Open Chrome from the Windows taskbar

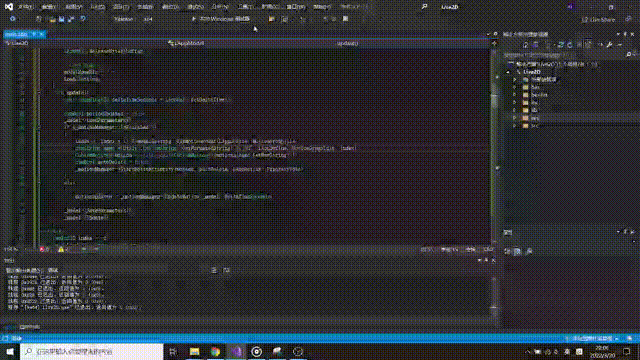point(215,351)
